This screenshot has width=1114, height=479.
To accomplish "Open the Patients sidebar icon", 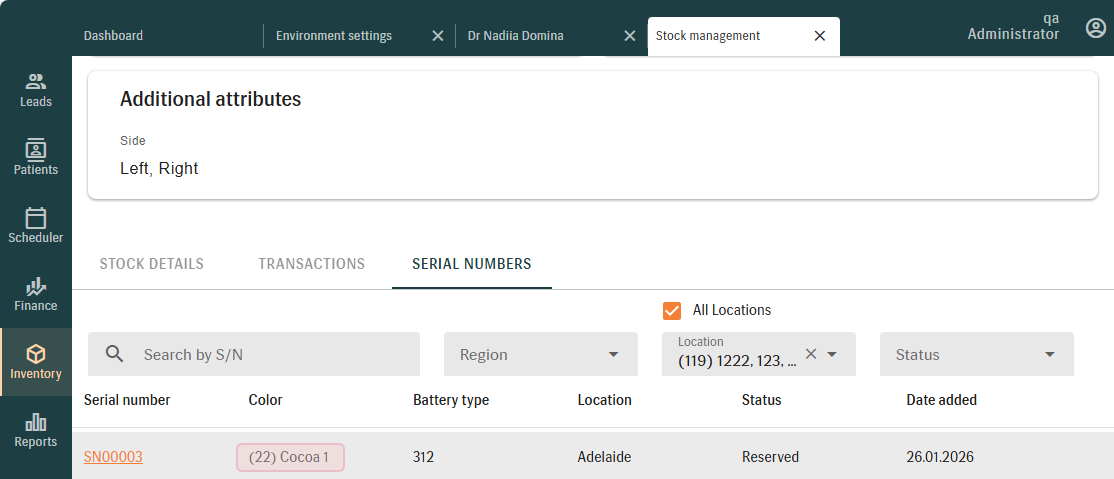I will pyautogui.click(x=36, y=150).
